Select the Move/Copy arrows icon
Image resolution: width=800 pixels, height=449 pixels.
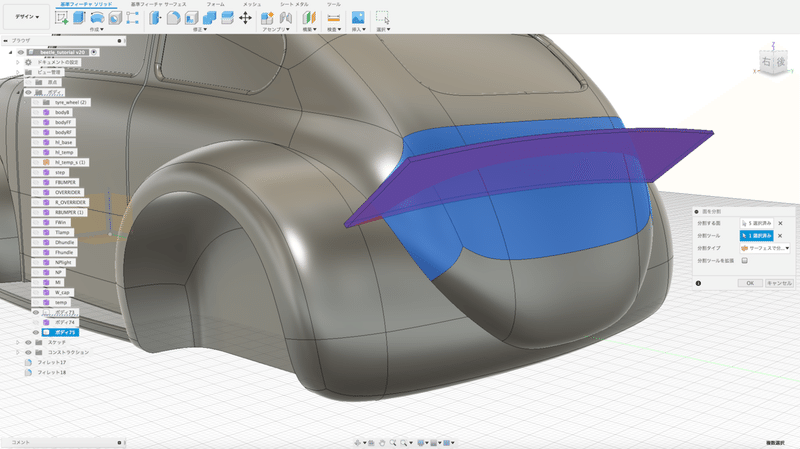(x=245, y=18)
